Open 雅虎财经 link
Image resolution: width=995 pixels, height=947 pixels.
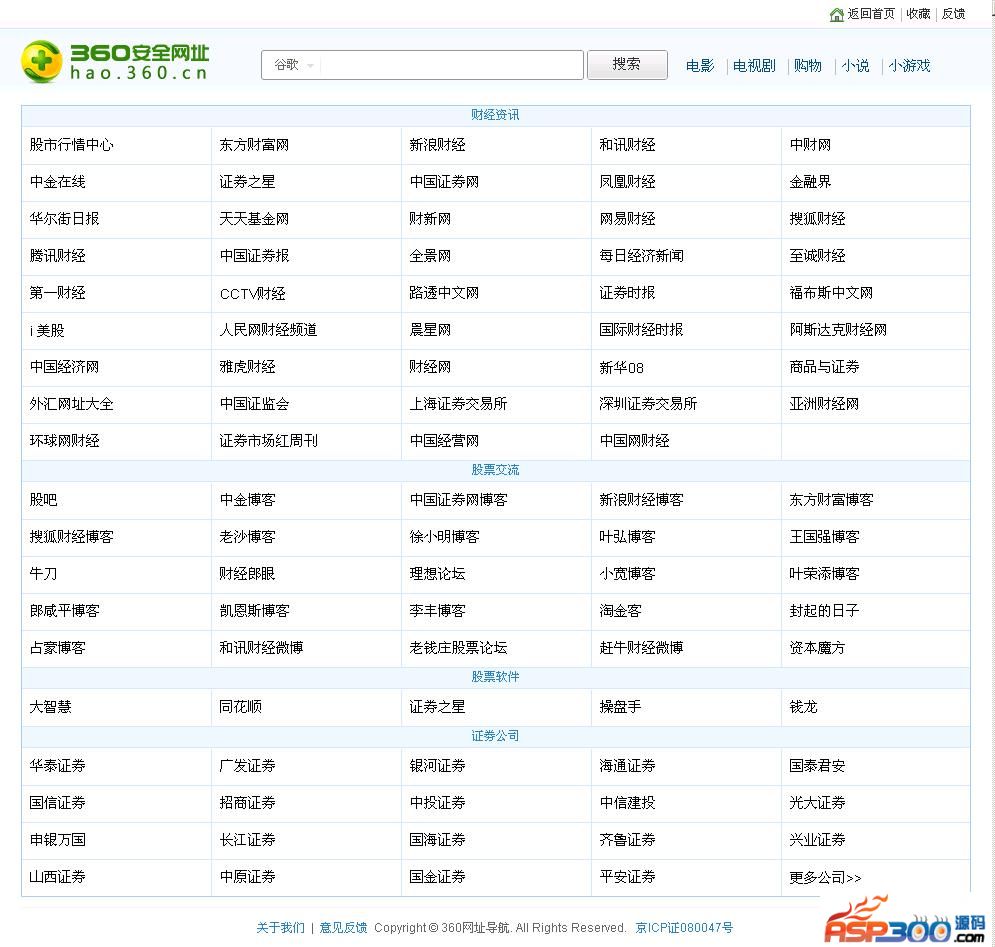pos(247,367)
